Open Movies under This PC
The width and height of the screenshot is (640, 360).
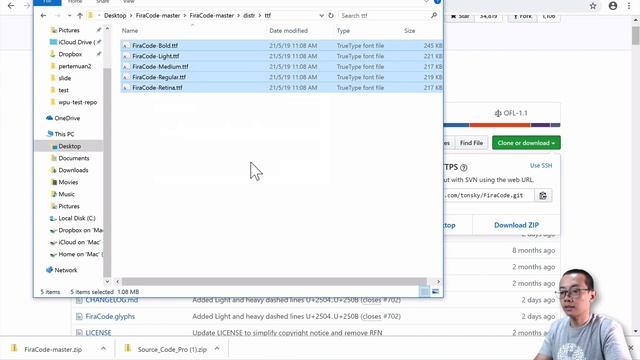click(x=68, y=182)
